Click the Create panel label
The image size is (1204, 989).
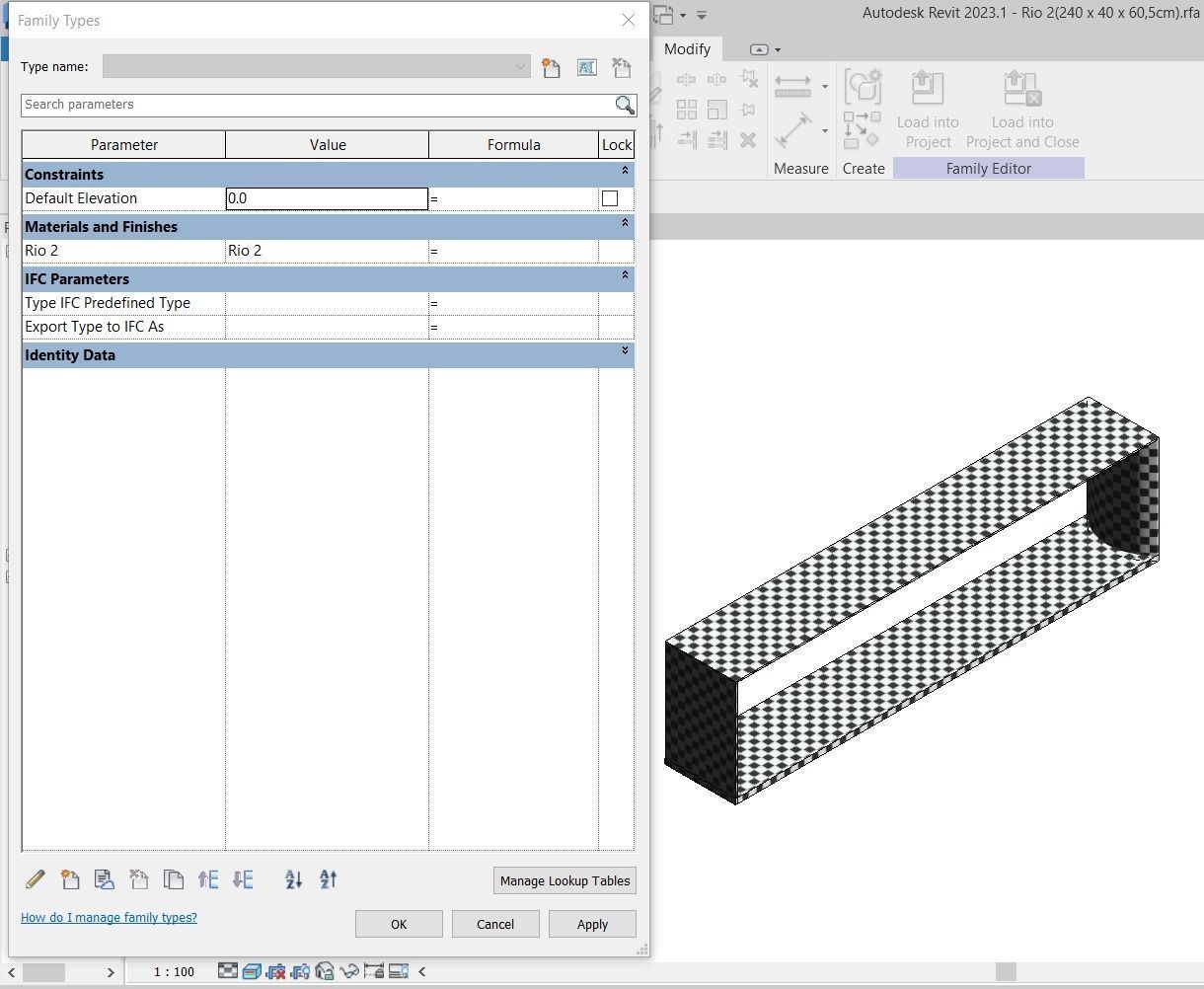click(x=864, y=169)
